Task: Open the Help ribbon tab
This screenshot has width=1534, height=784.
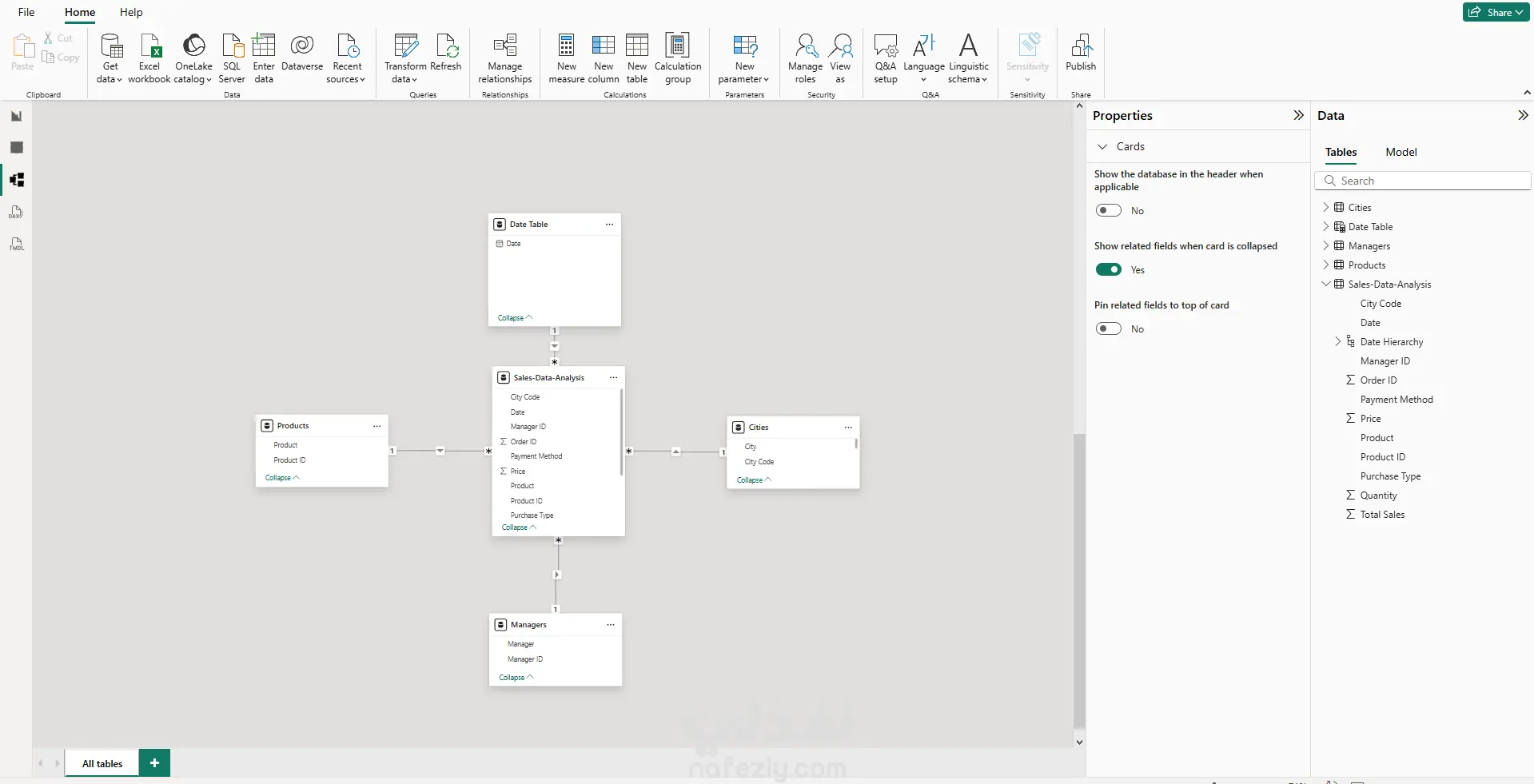Action: click(x=131, y=12)
